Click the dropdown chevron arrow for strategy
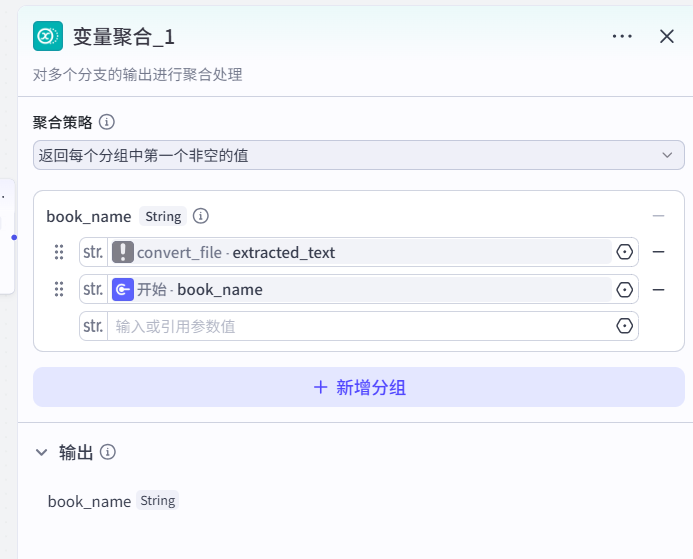This screenshot has height=559, width=693. tap(667, 155)
